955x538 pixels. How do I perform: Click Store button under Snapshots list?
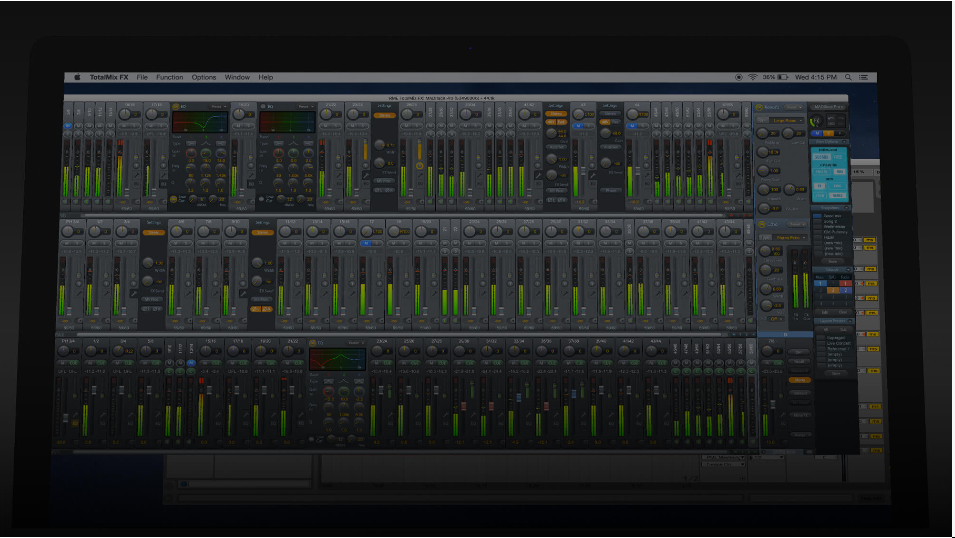point(833,261)
